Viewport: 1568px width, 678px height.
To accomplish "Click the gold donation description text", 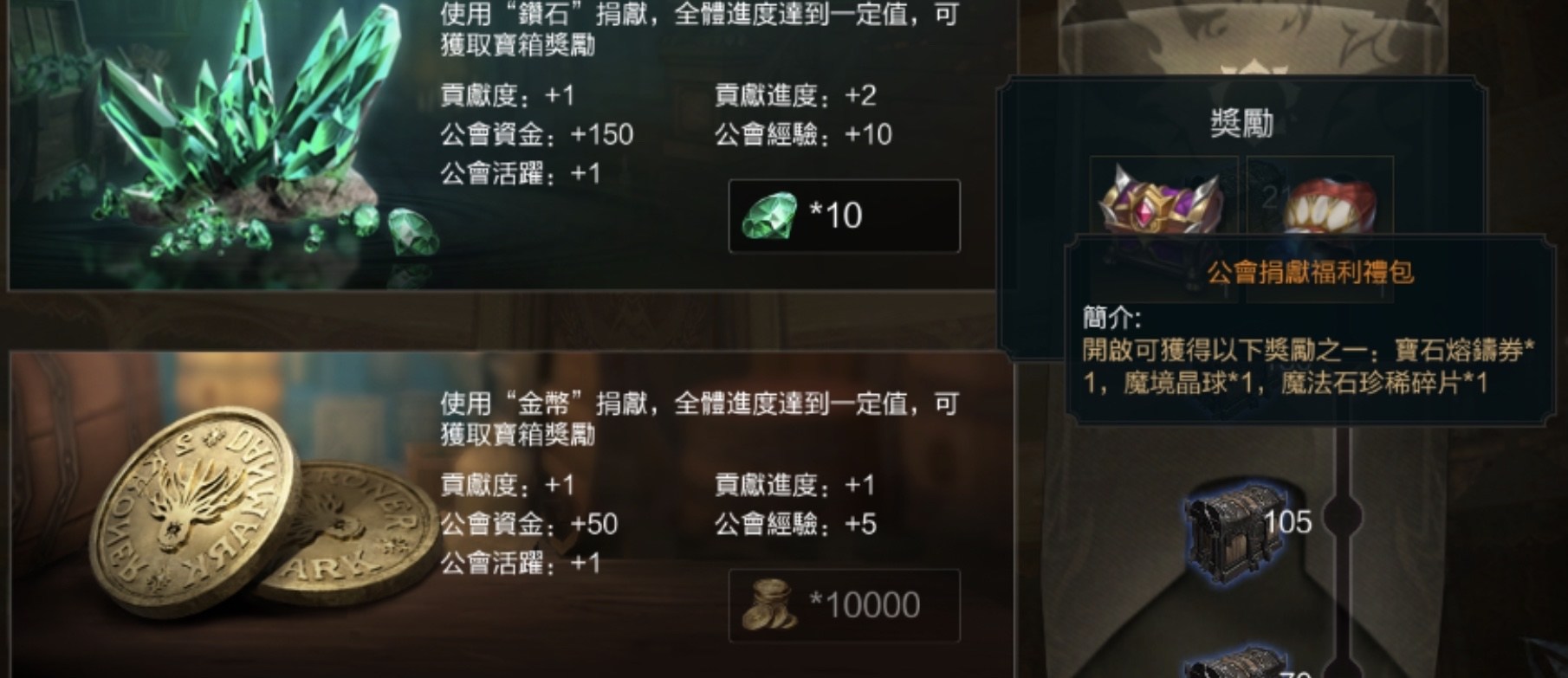I will click(x=698, y=418).
